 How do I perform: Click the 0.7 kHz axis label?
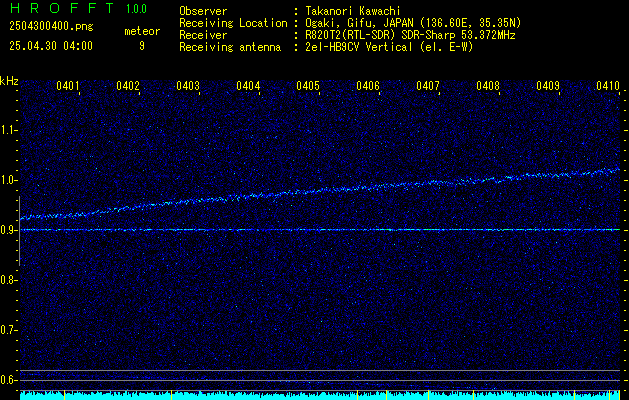(x=8, y=330)
